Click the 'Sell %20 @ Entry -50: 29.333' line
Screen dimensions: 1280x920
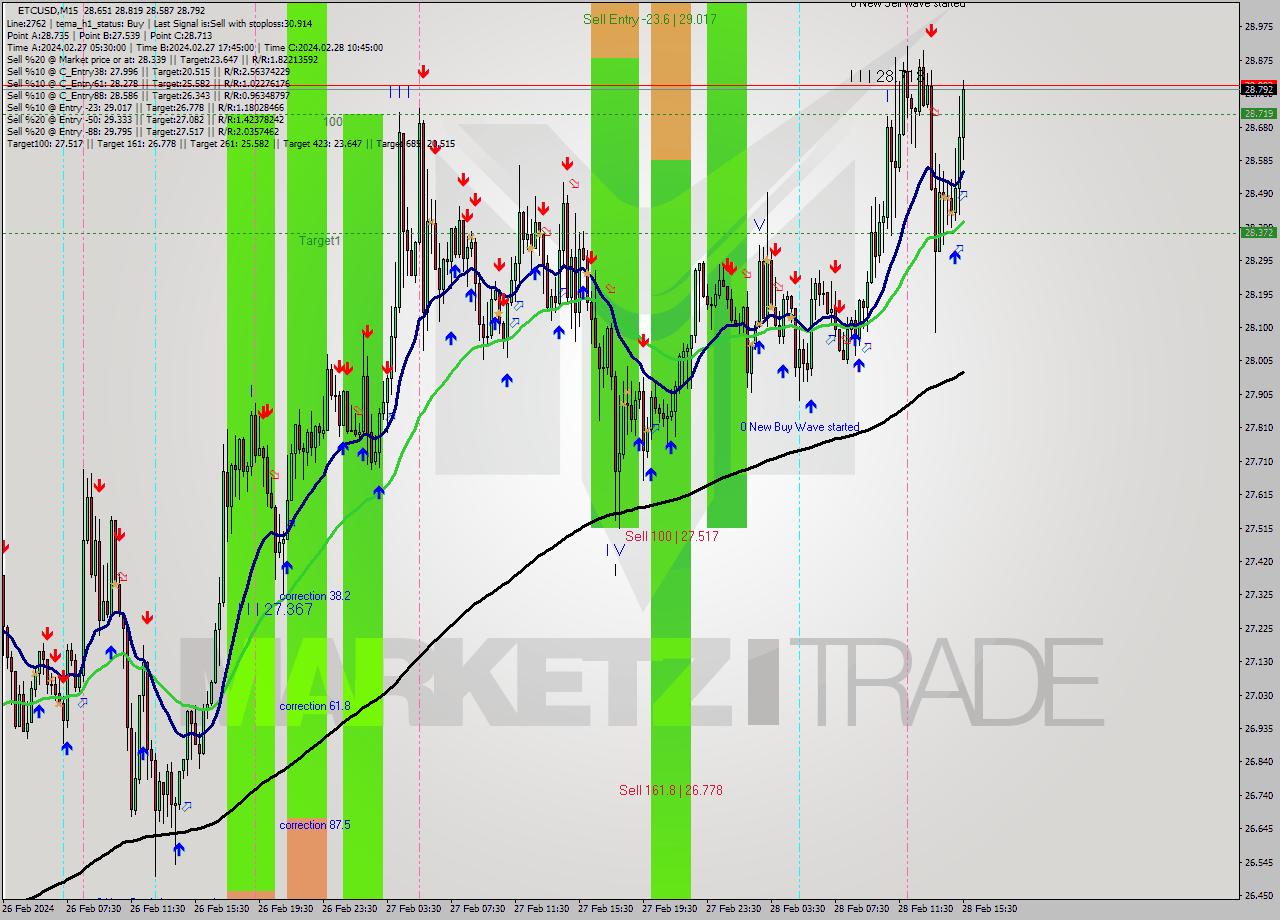pos(146,119)
